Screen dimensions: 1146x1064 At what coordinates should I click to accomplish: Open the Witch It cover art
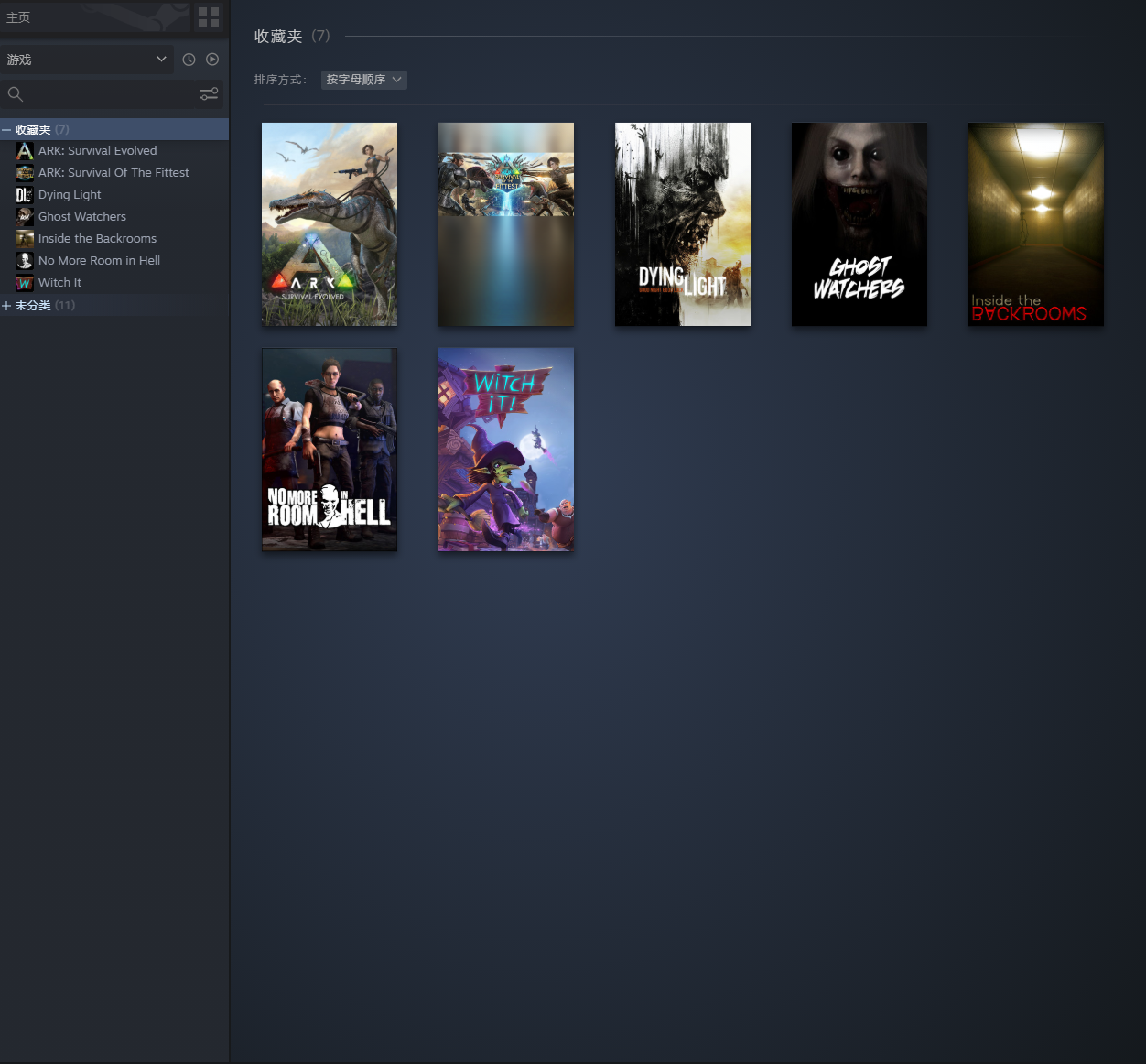[x=506, y=450]
